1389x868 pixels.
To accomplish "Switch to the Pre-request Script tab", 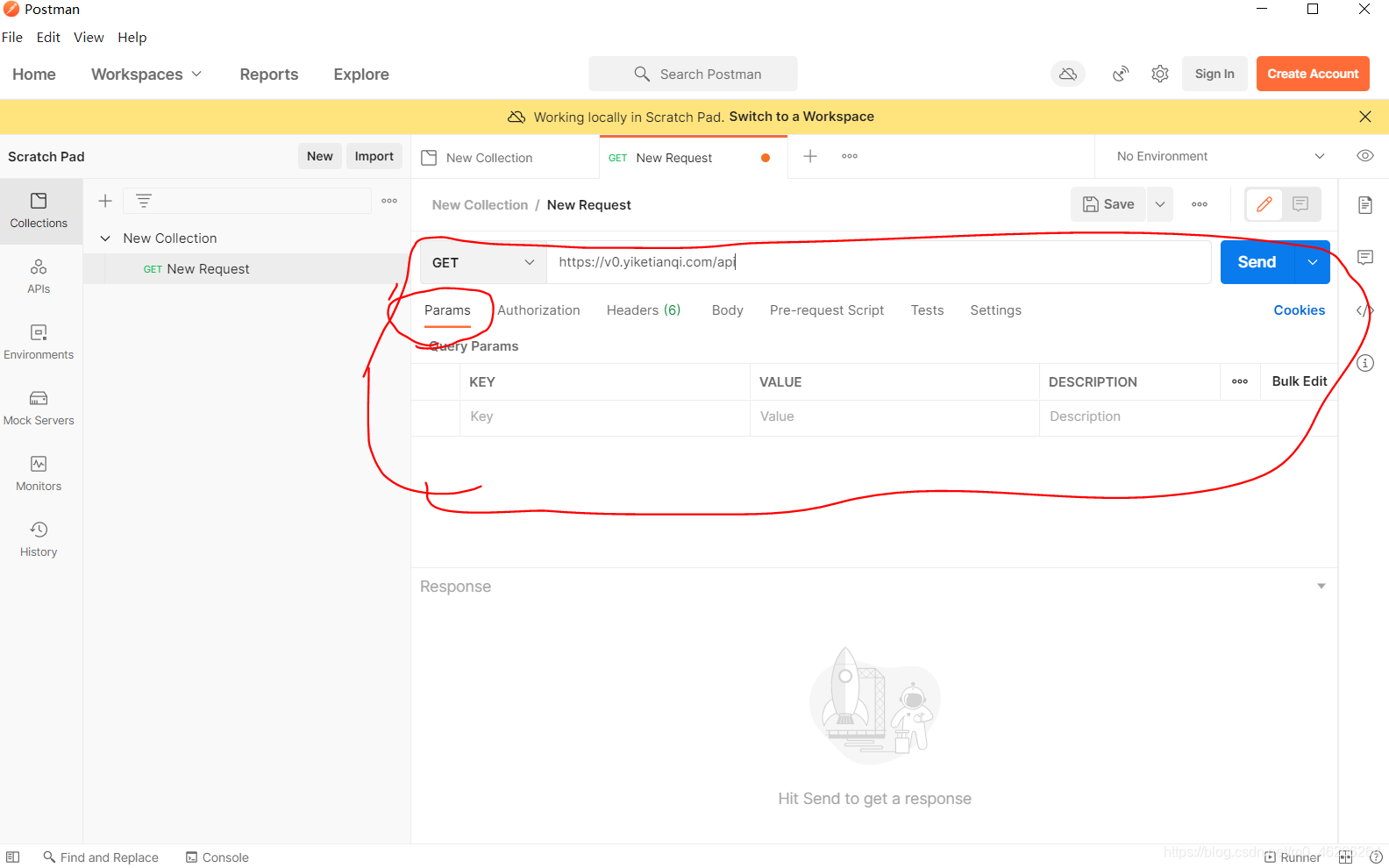I will click(827, 310).
